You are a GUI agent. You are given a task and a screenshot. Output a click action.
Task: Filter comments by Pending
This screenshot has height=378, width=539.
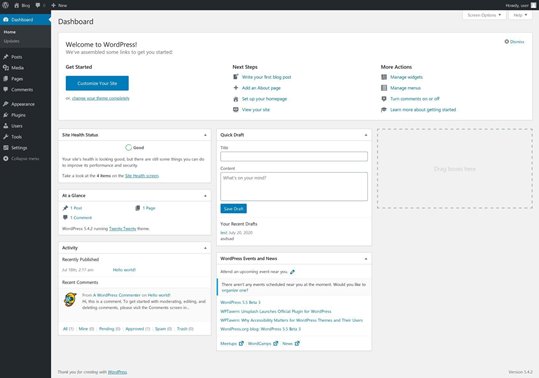point(110,329)
